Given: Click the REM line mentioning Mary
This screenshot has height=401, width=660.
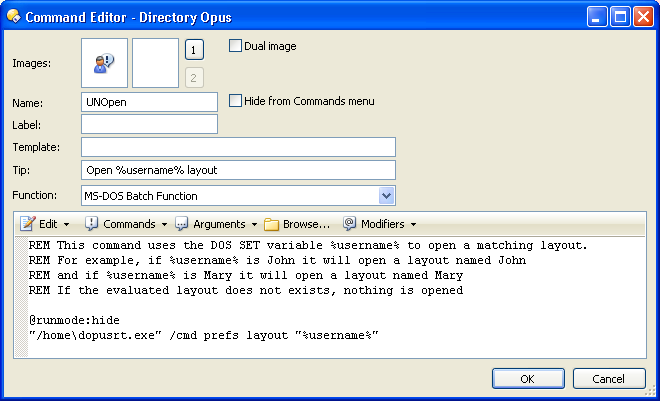Looking at the screenshot, I should coord(246,276).
